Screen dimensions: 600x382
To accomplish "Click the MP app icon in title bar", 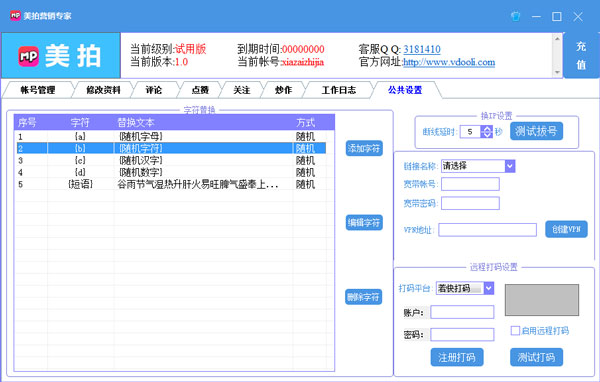I will point(15,16).
